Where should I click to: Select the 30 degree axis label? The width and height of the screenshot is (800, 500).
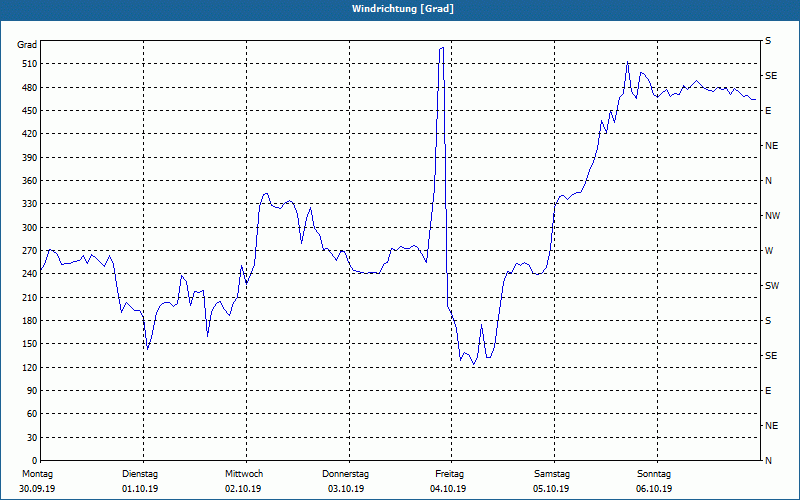(32, 437)
